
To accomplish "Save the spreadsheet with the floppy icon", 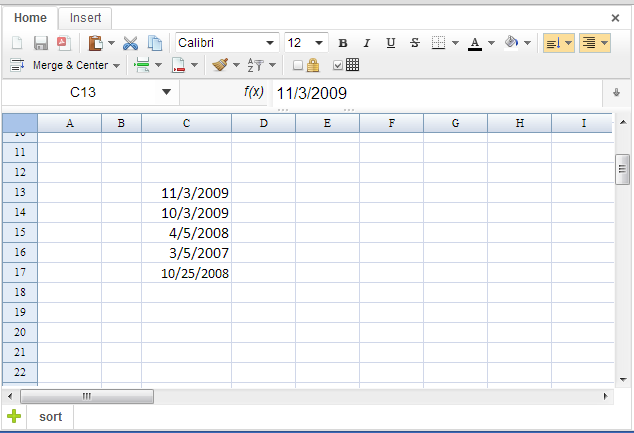I will point(40,43).
